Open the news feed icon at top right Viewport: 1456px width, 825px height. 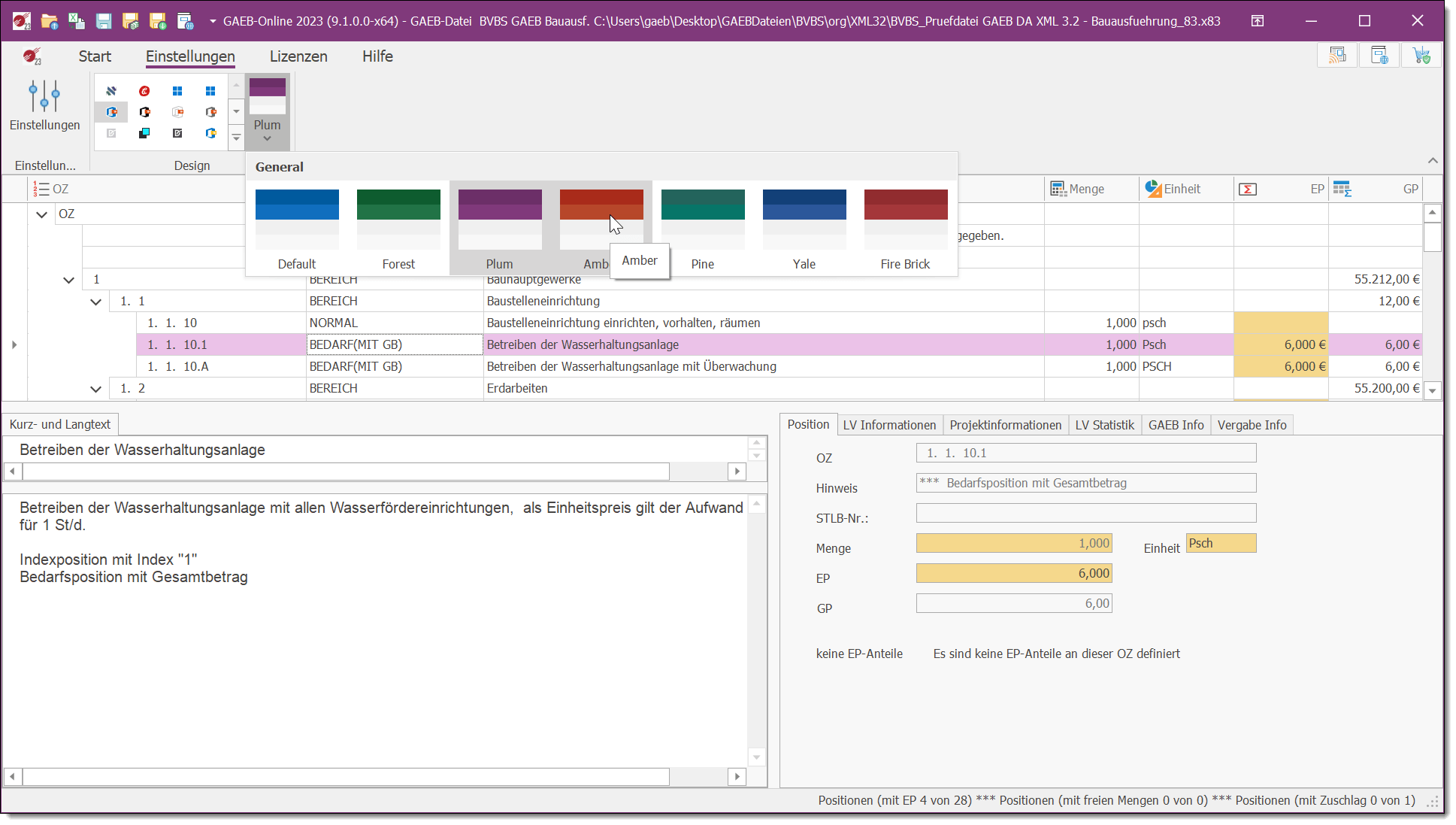coord(1337,55)
